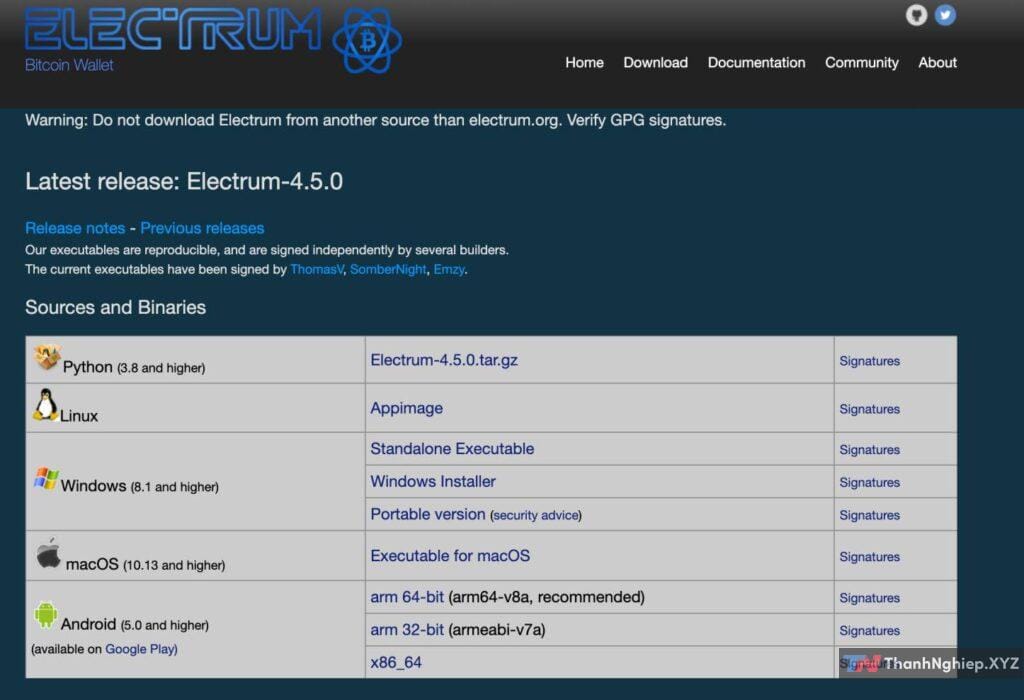Download Executable for macOS
Screen dimensions: 1024x700
point(450,556)
